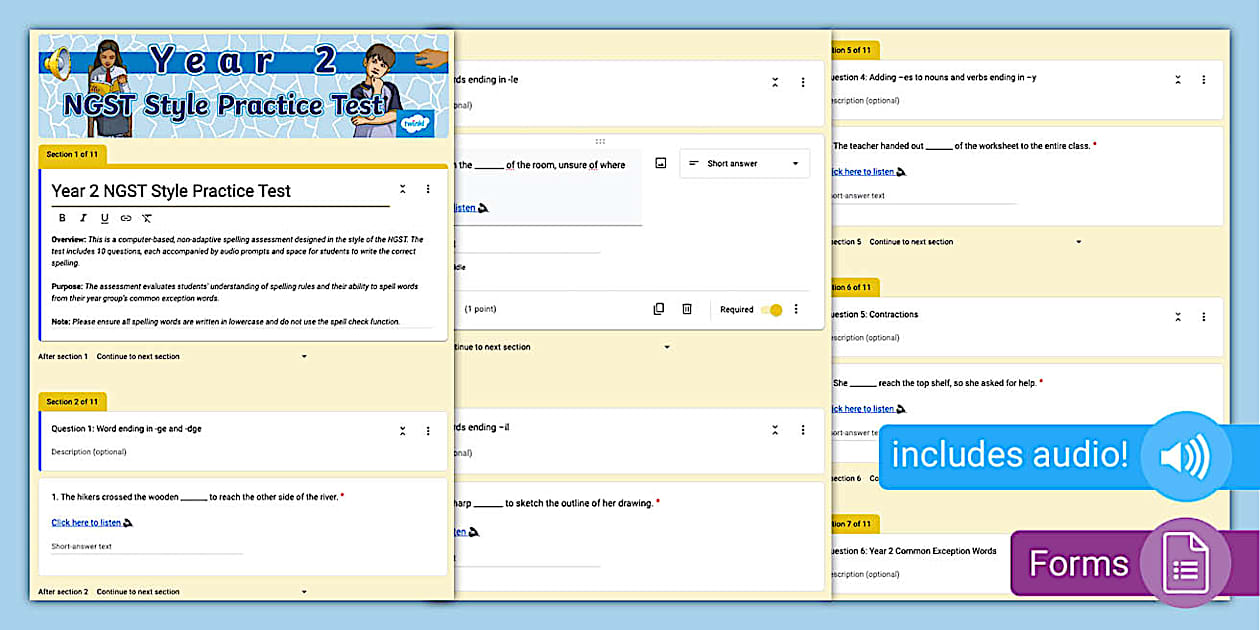Delete the question using trash icon
Image resolution: width=1260 pixels, height=630 pixels.
(687, 309)
